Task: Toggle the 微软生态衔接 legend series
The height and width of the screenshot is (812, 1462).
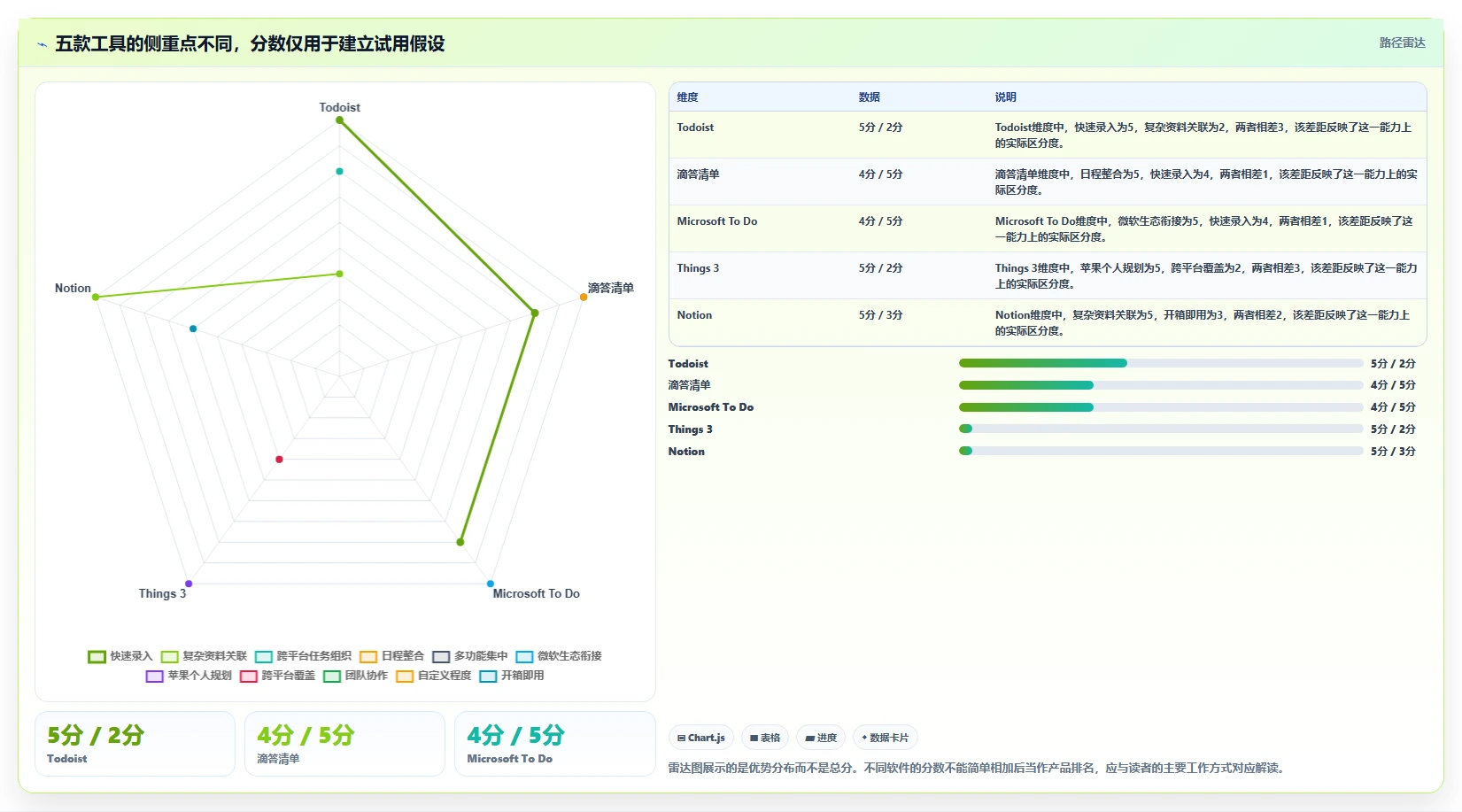Action: coord(559,656)
